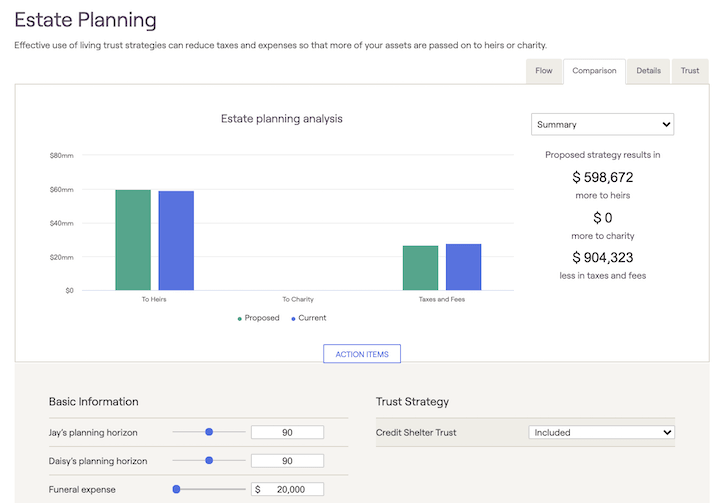Open the Comparison tab

pos(593,71)
